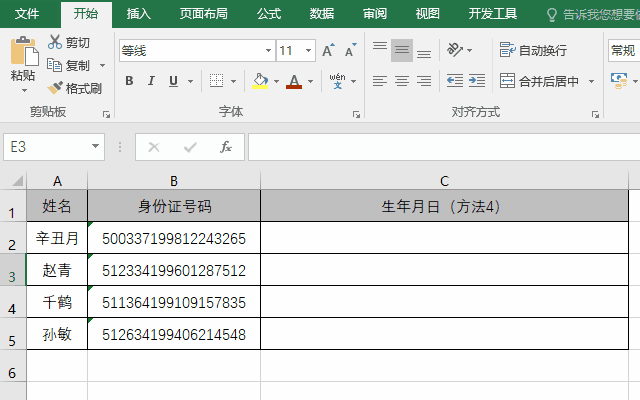Decrease cell indent
Viewport: 640px width, 400px height.
coord(455,81)
